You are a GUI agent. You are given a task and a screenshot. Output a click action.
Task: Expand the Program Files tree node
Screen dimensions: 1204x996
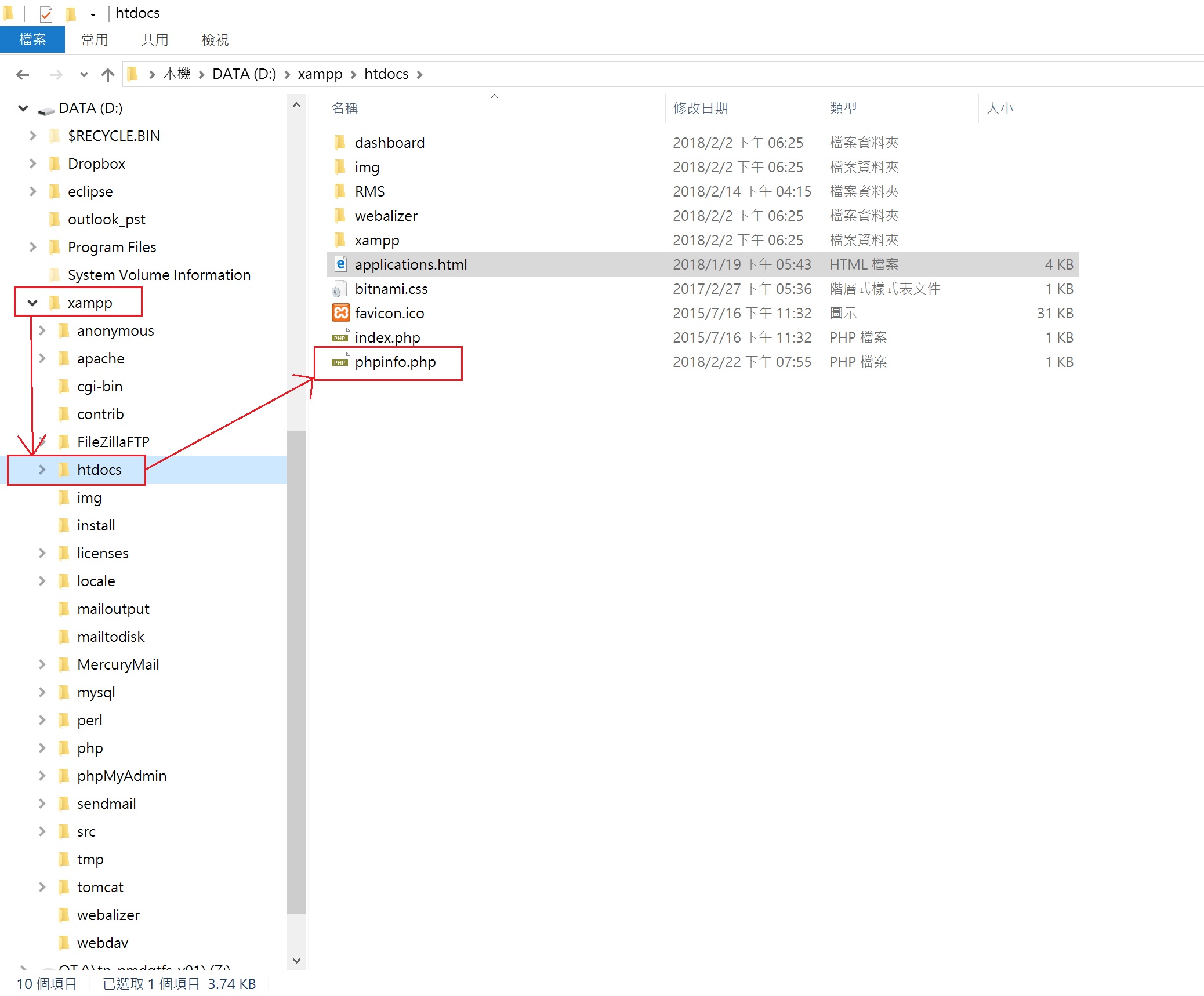pos(32,247)
